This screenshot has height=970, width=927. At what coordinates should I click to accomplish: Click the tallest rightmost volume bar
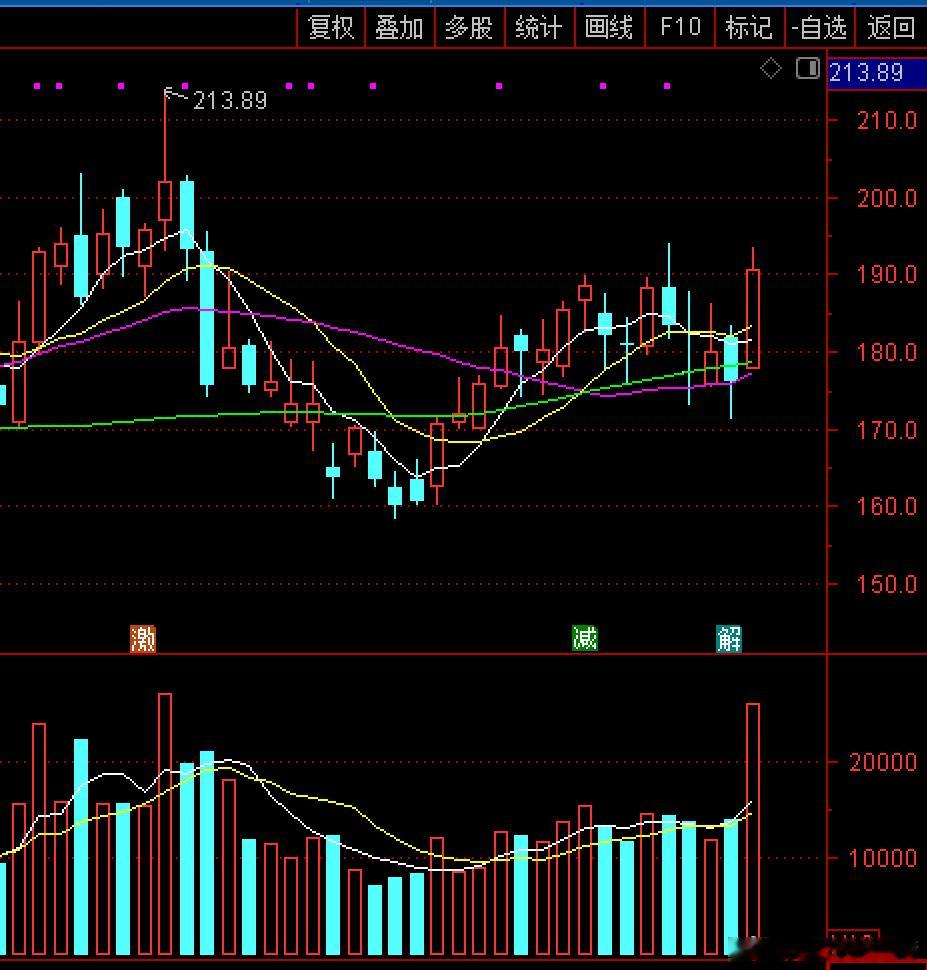tap(753, 828)
